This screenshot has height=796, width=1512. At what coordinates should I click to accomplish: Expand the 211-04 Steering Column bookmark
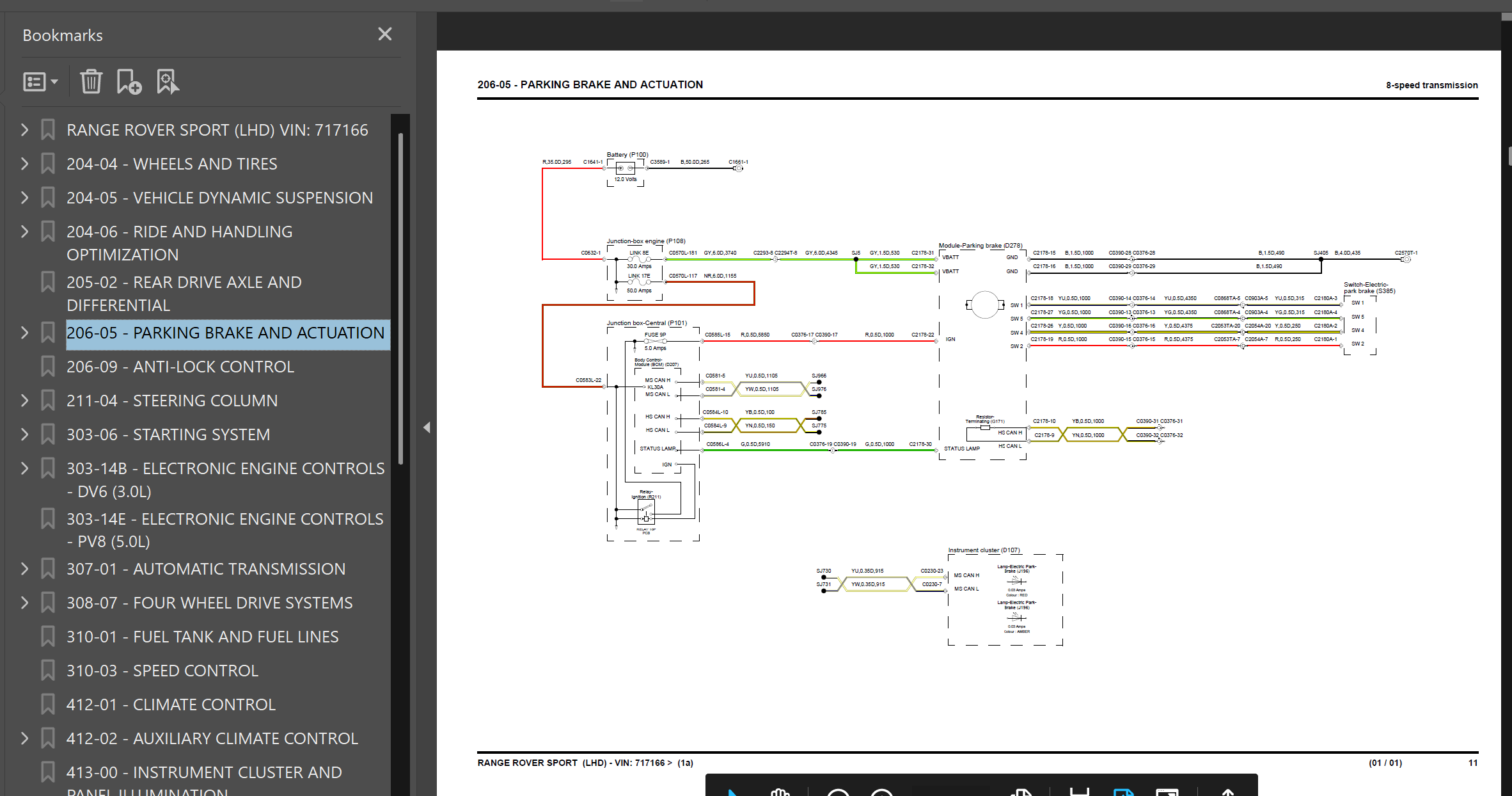24,401
